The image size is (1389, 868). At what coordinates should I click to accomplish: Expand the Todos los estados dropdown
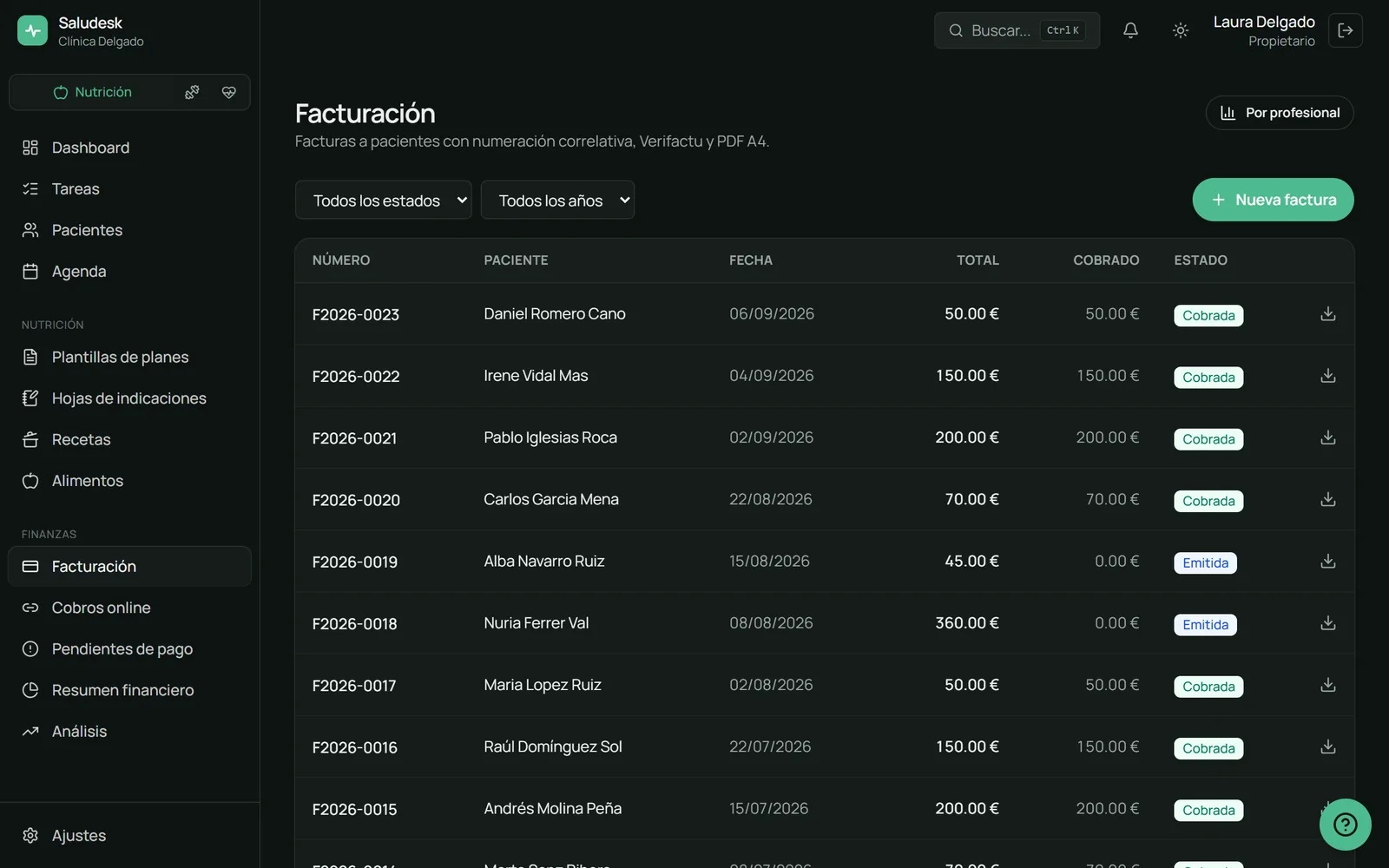383,201
